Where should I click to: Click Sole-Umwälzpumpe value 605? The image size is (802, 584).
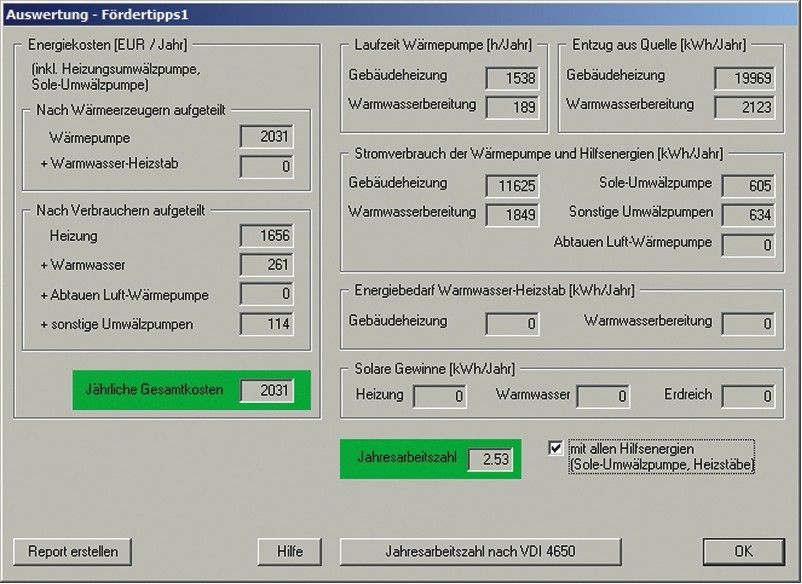tap(748, 186)
